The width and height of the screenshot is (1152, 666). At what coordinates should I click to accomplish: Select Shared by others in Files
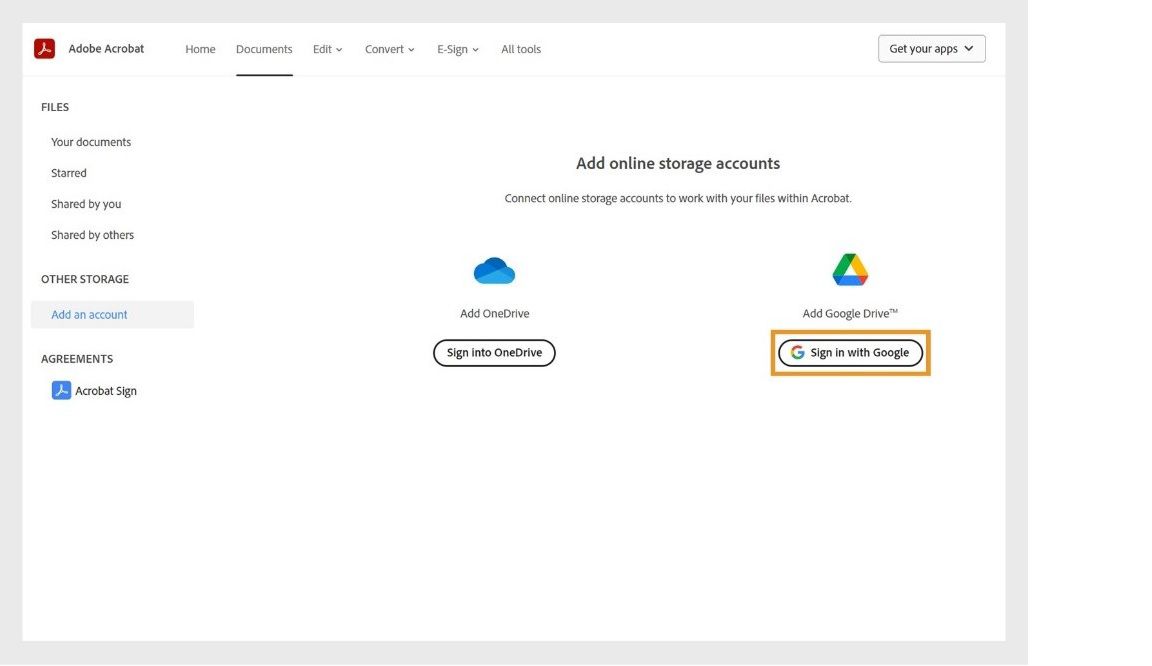click(x=92, y=234)
